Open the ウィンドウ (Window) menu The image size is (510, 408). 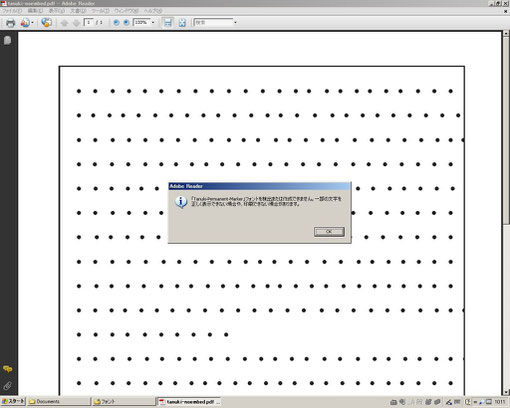tap(126, 11)
